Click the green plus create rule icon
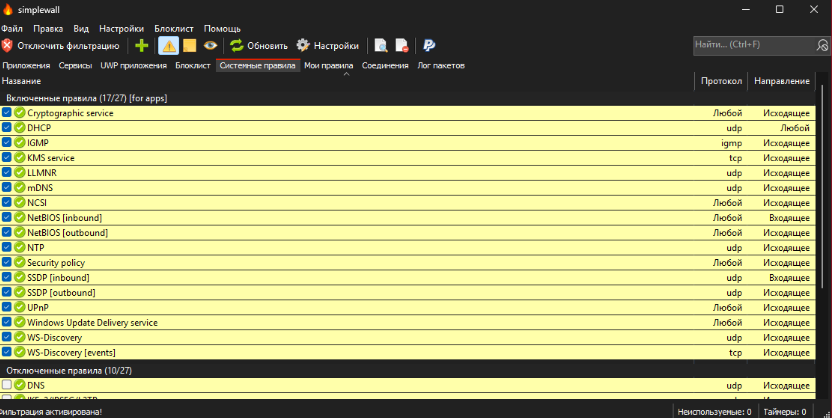Image resolution: width=833 pixels, height=418 pixels. point(142,46)
